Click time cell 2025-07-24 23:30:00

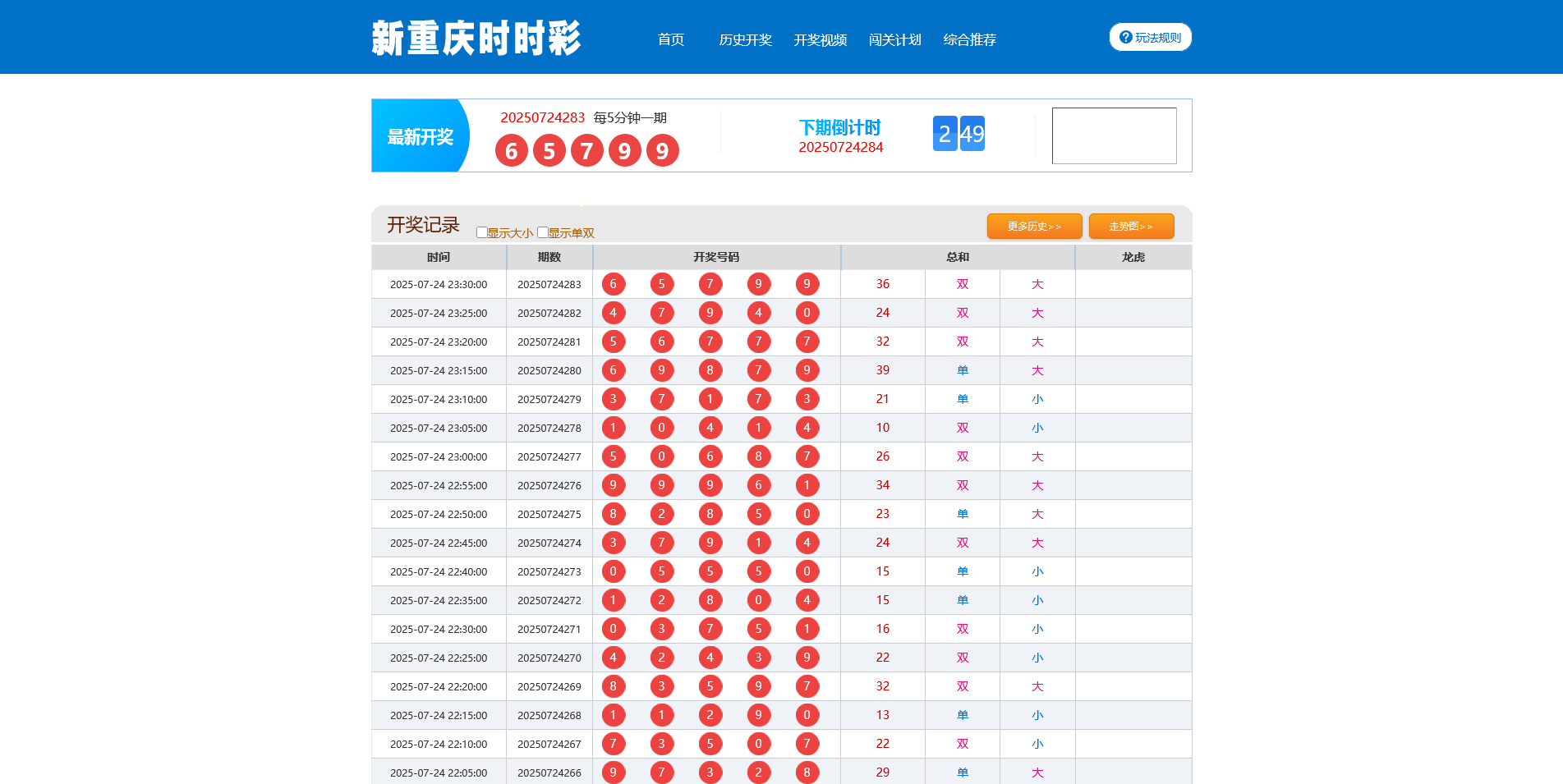439,284
